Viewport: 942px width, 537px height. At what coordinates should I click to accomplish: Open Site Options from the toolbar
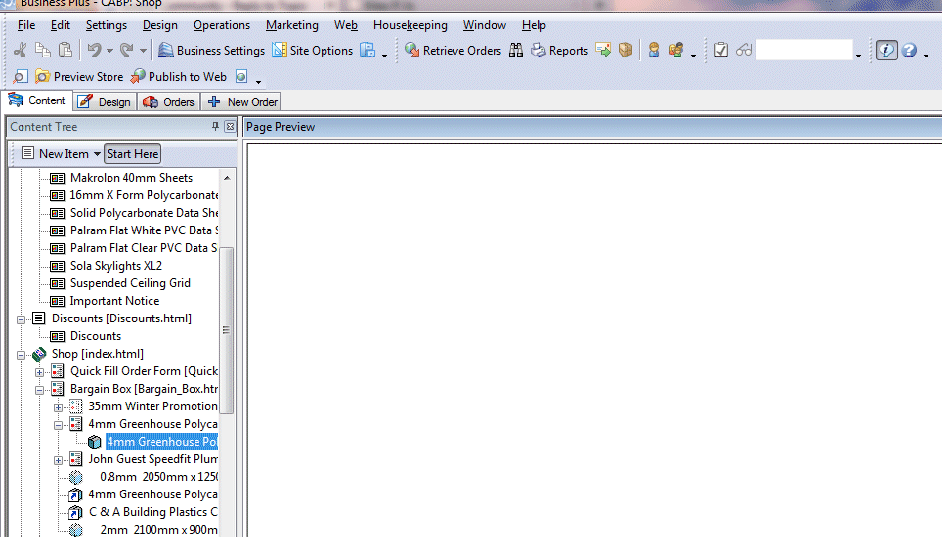(x=312, y=51)
